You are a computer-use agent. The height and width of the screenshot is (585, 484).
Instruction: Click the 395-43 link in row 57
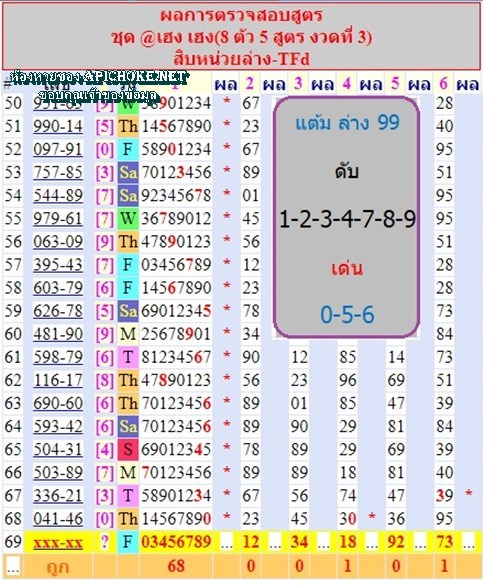58,265
